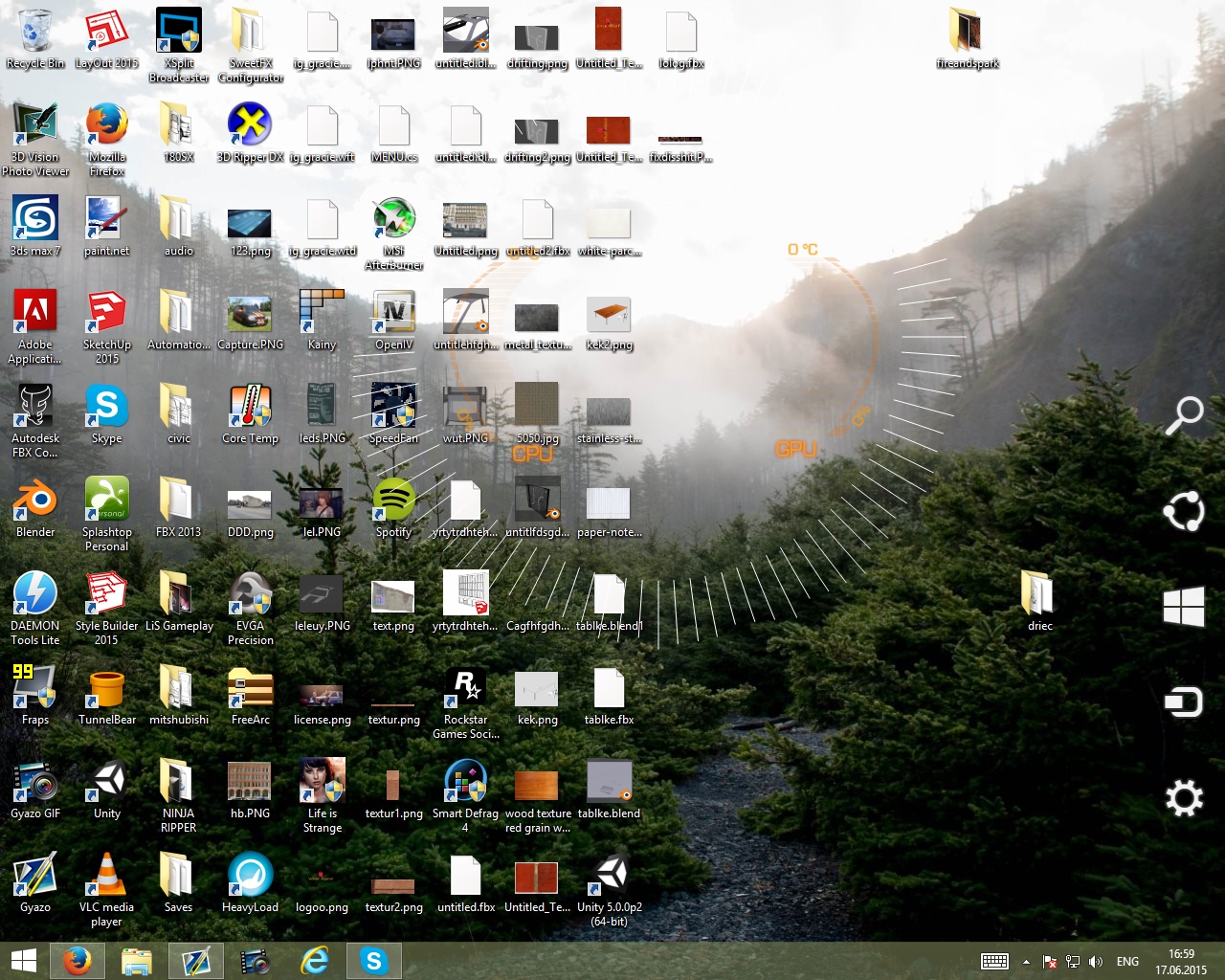The height and width of the screenshot is (980, 1225).
Task: Select the hb.PNG image thumbnail
Action: pos(250,781)
